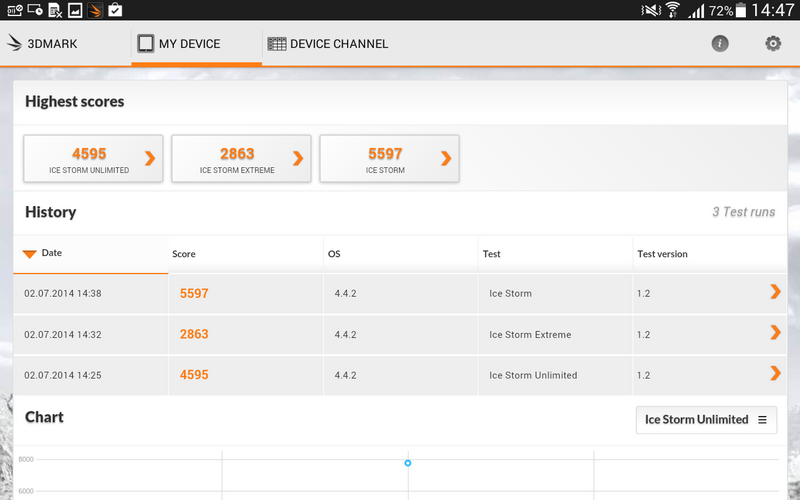Open details arrow for 14:25 Ice Storm Unlimited run

coord(776,373)
